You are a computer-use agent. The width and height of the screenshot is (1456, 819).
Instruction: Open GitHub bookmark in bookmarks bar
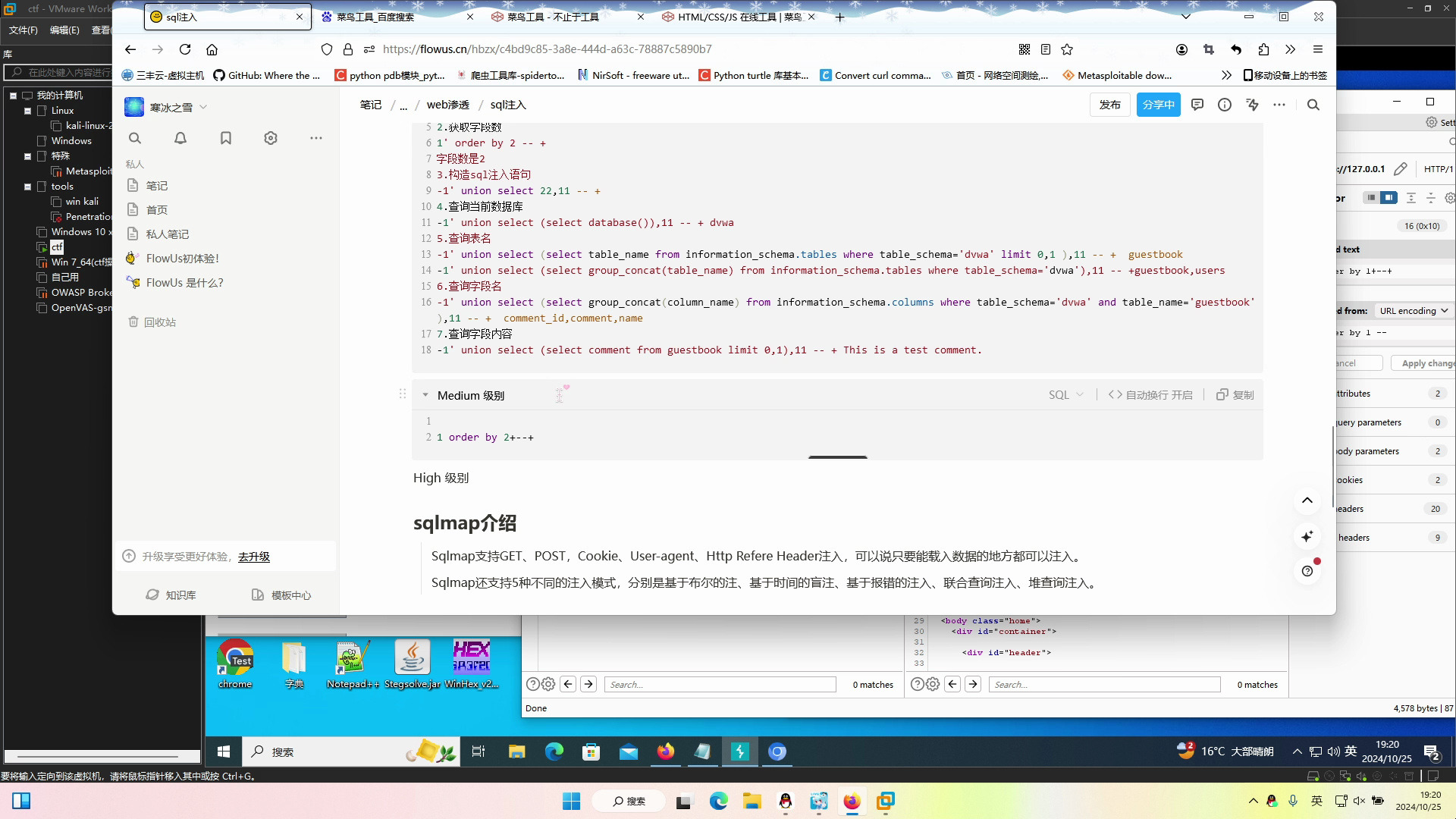[x=267, y=75]
